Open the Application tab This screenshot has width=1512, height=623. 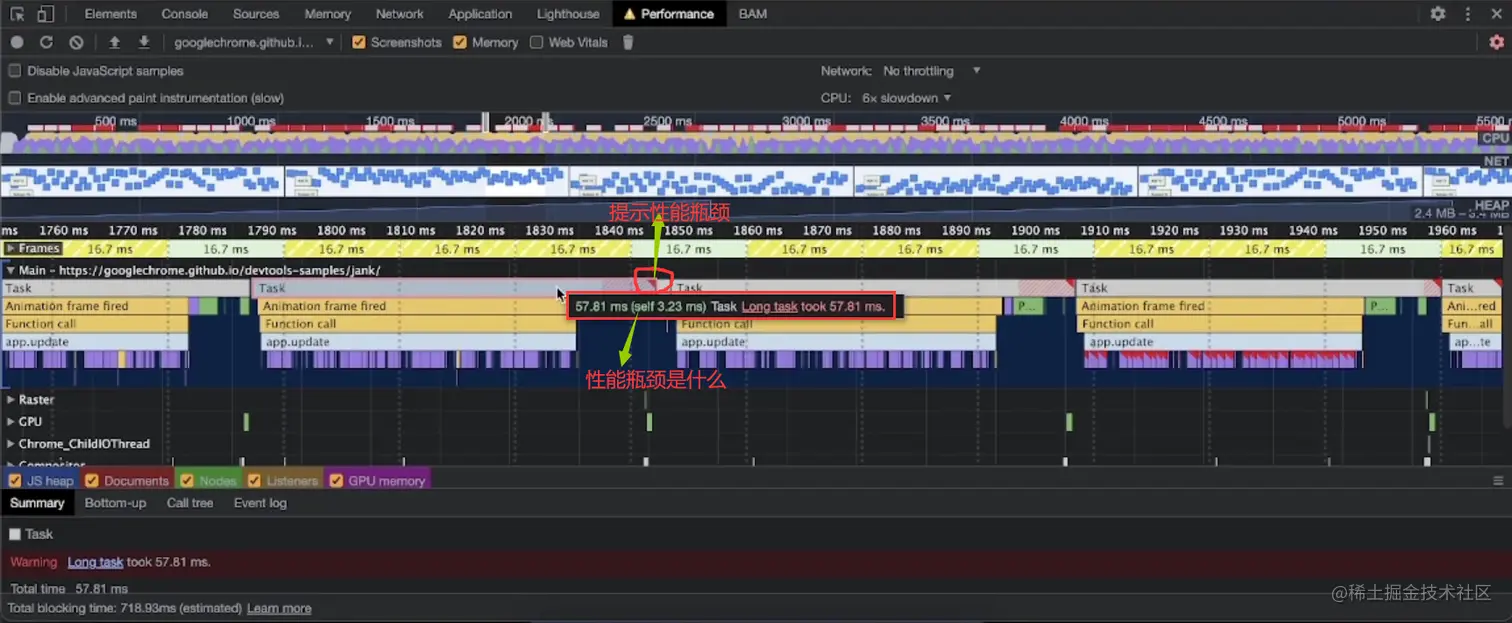(x=480, y=14)
